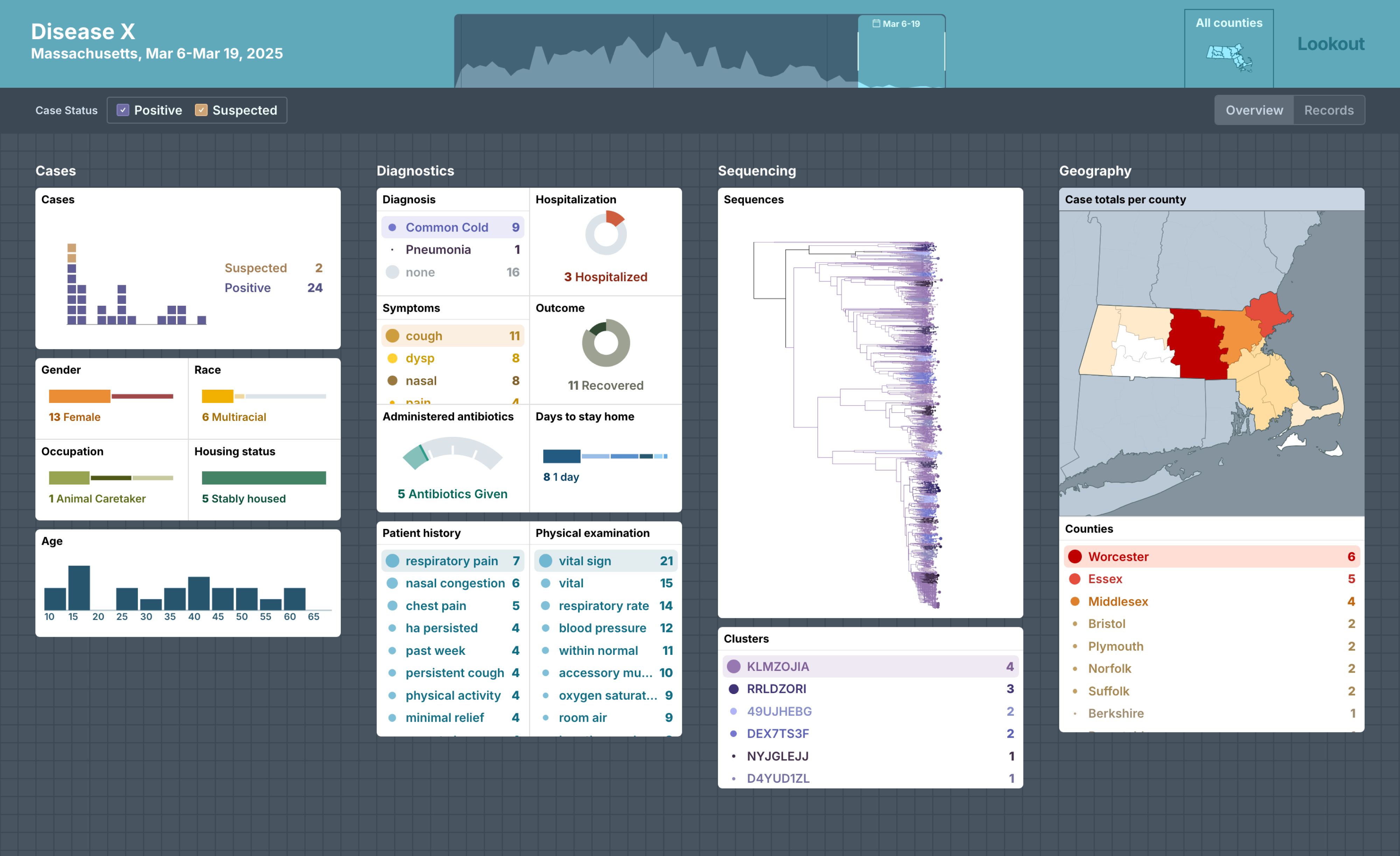Toggle the Suspected case status checkbox

click(201, 110)
